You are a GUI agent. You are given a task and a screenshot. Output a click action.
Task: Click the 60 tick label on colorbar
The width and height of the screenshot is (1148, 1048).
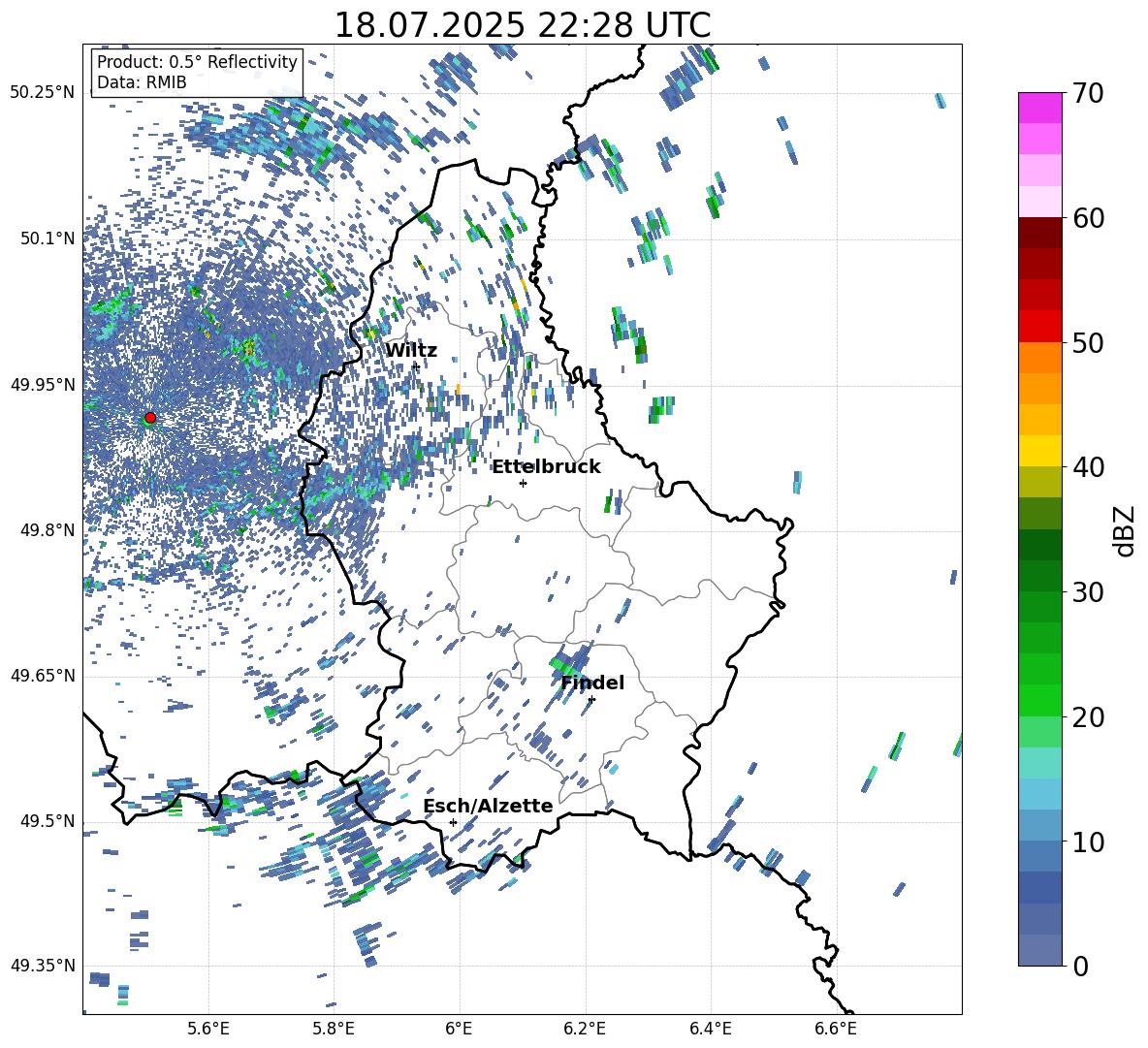tap(1088, 218)
